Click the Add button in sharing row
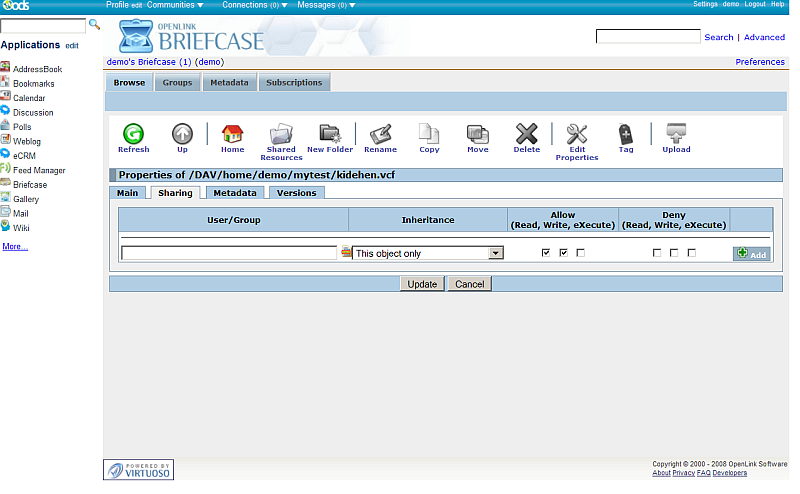Screen dimensions: 800x494 click(751, 254)
